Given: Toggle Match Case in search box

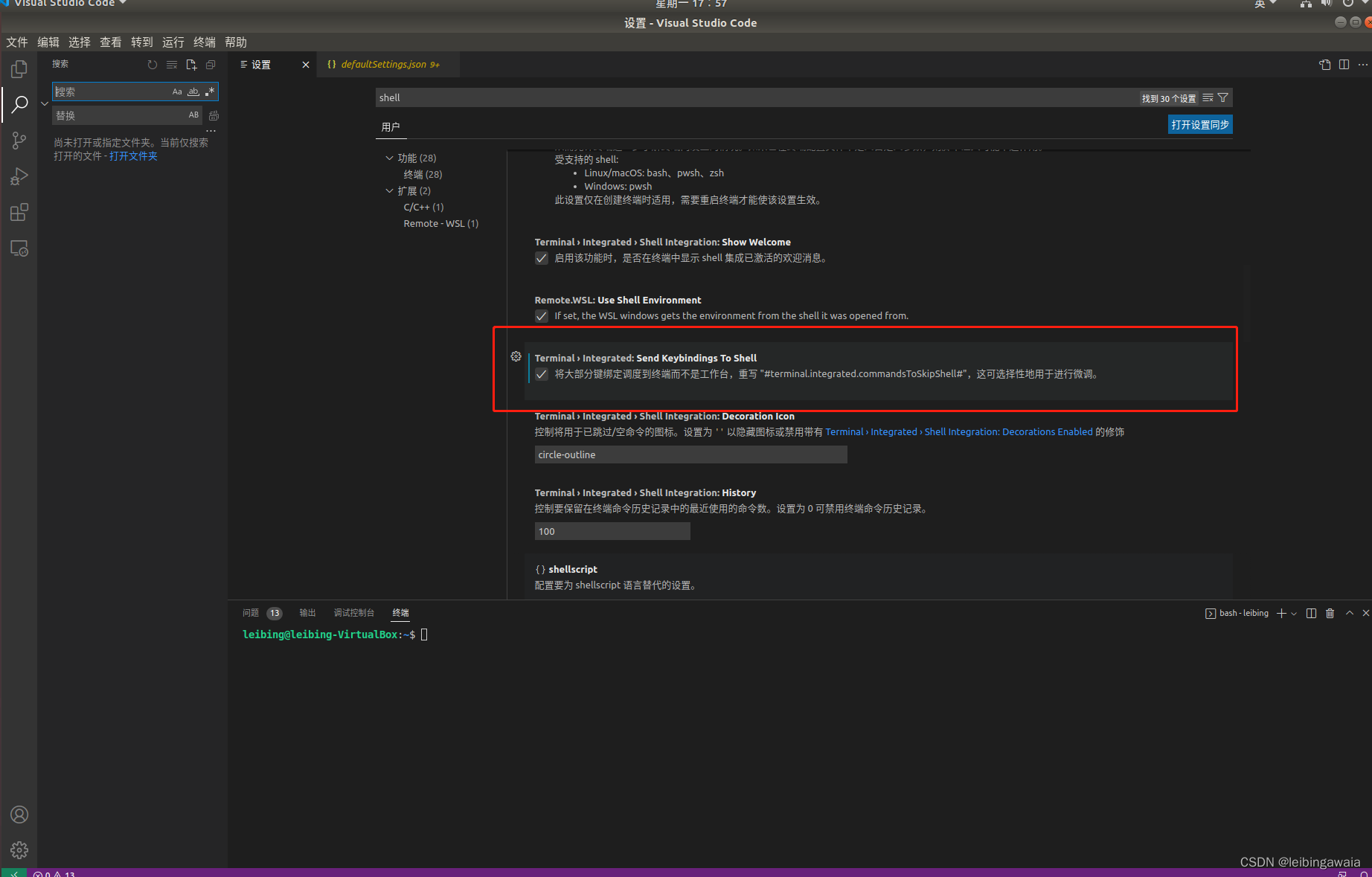Looking at the screenshot, I should 177,91.
